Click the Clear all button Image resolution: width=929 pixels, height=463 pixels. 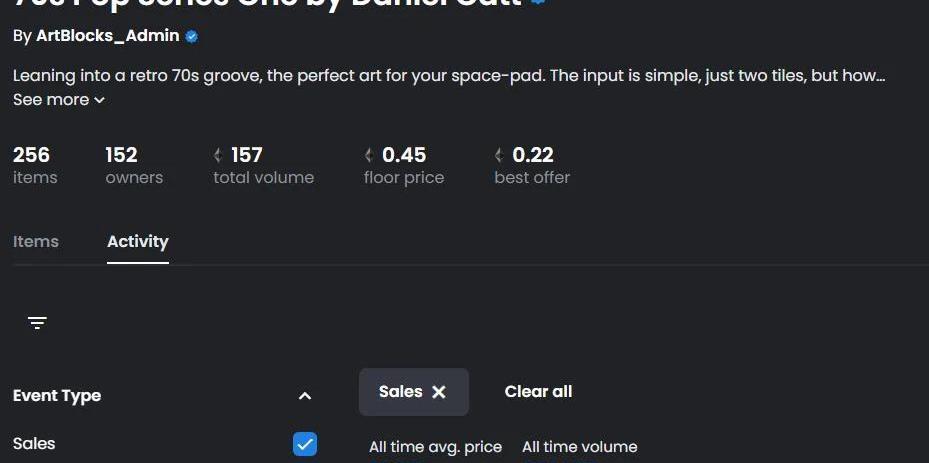tap(538, 391)
